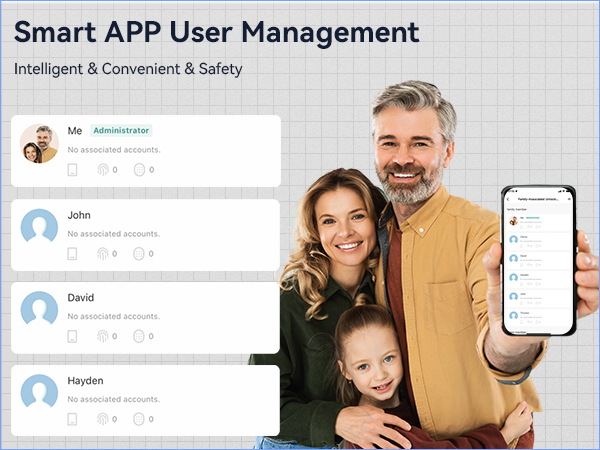
Task: Click the fingerprint icon in David's card
Action: 102,336
